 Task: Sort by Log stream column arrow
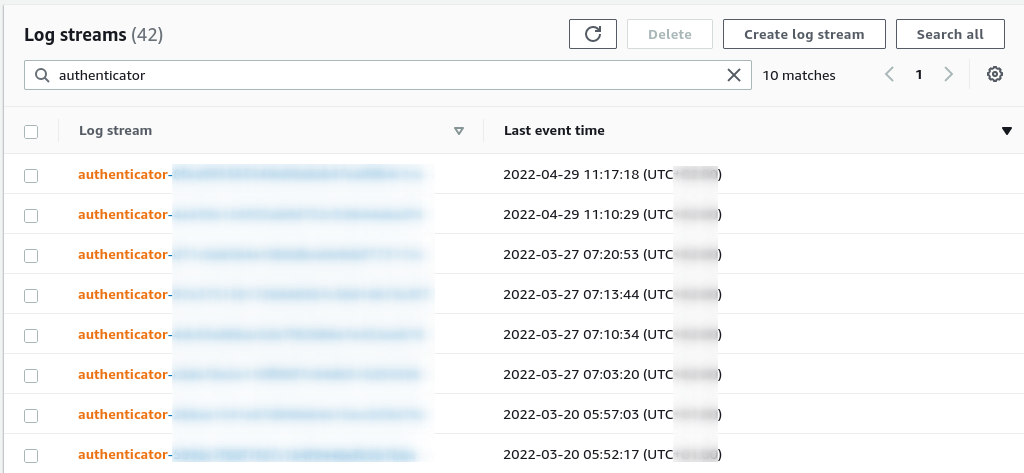click(459, 131)
